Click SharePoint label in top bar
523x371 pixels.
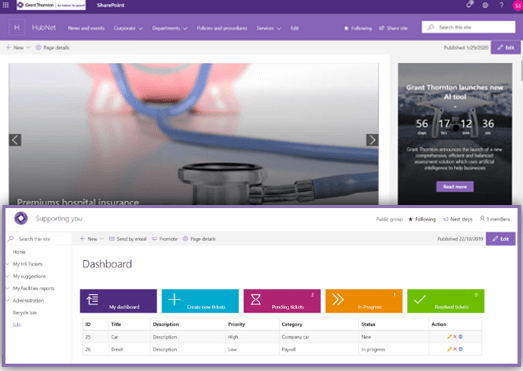(x=110, y=5)
